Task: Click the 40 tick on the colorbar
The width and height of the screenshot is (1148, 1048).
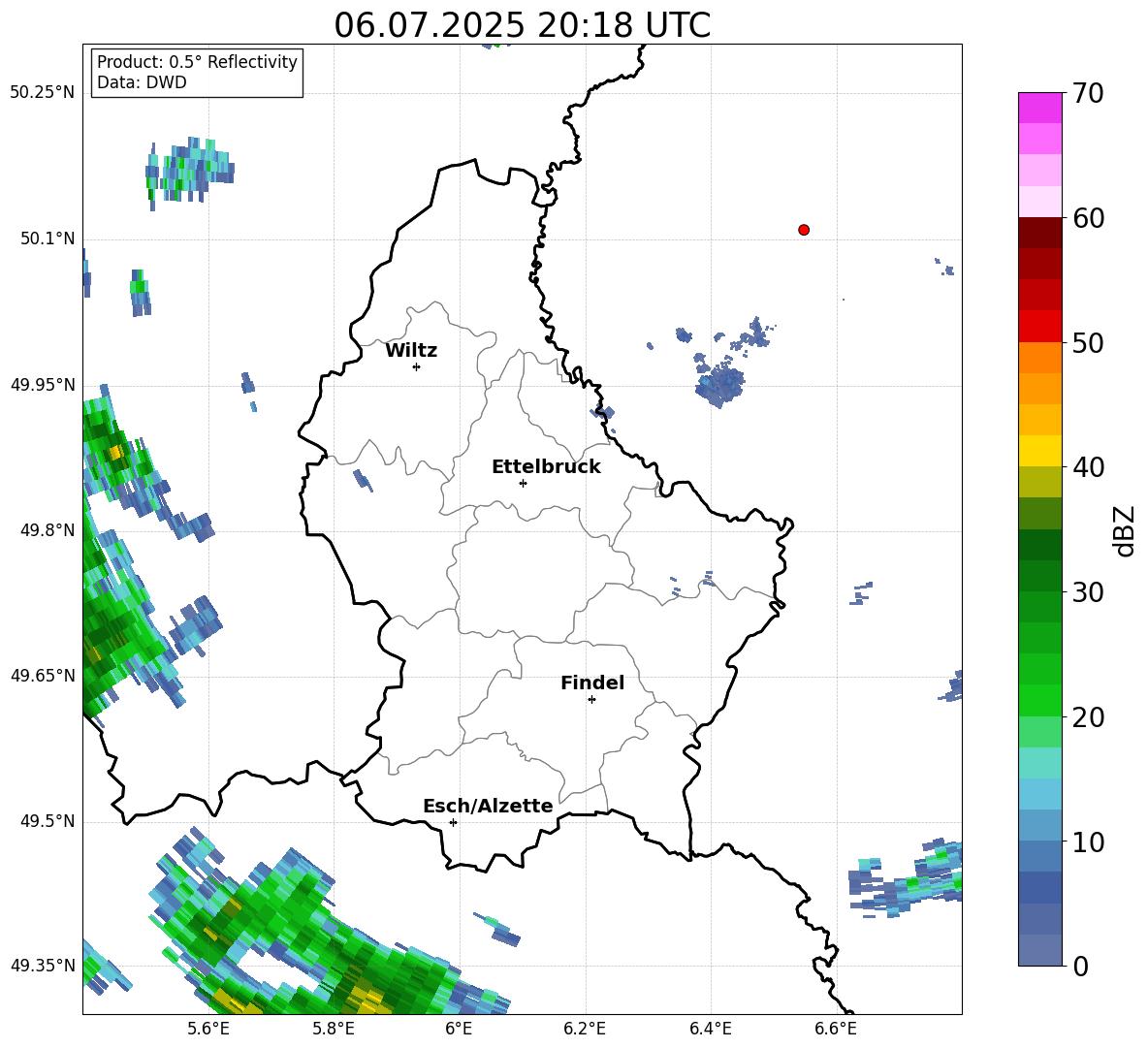Action: point(1088,467)
